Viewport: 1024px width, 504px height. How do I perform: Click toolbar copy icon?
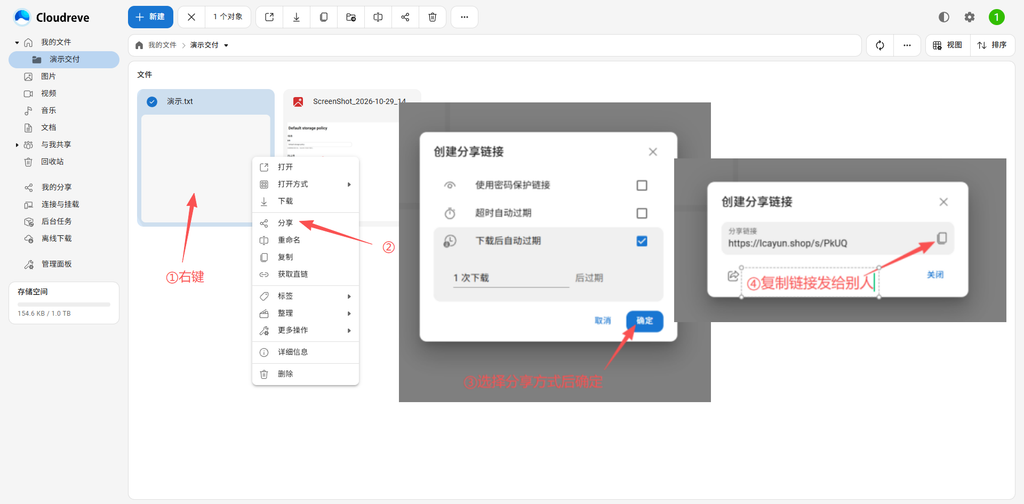(324, 17)
